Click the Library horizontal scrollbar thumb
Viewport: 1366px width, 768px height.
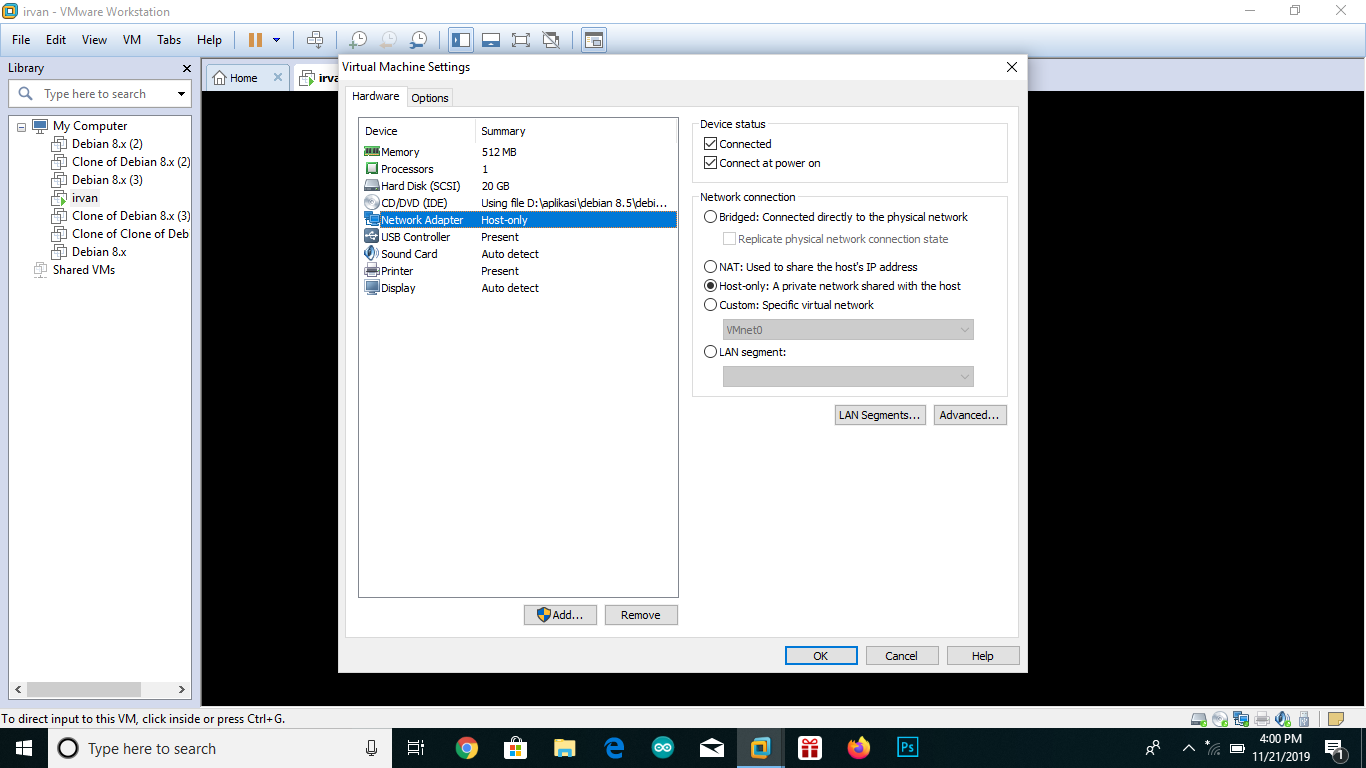(84, 690)
